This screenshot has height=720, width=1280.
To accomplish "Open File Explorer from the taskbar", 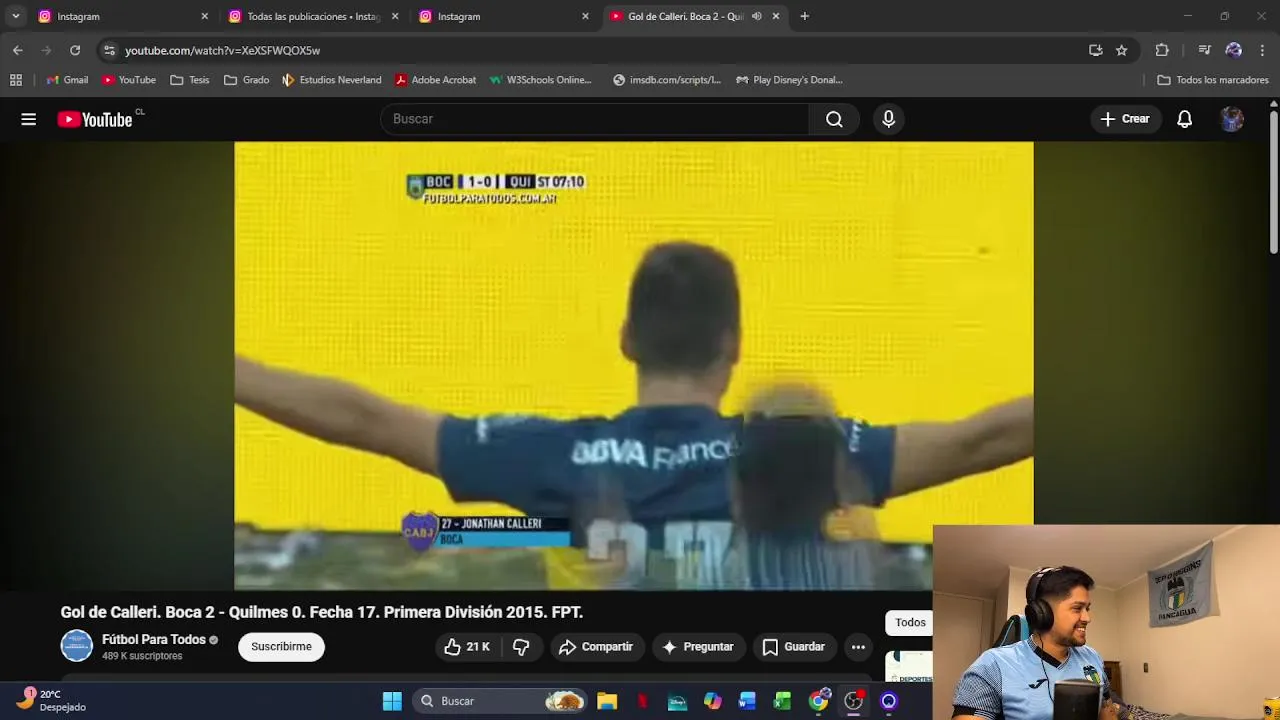I will [607, 701].
